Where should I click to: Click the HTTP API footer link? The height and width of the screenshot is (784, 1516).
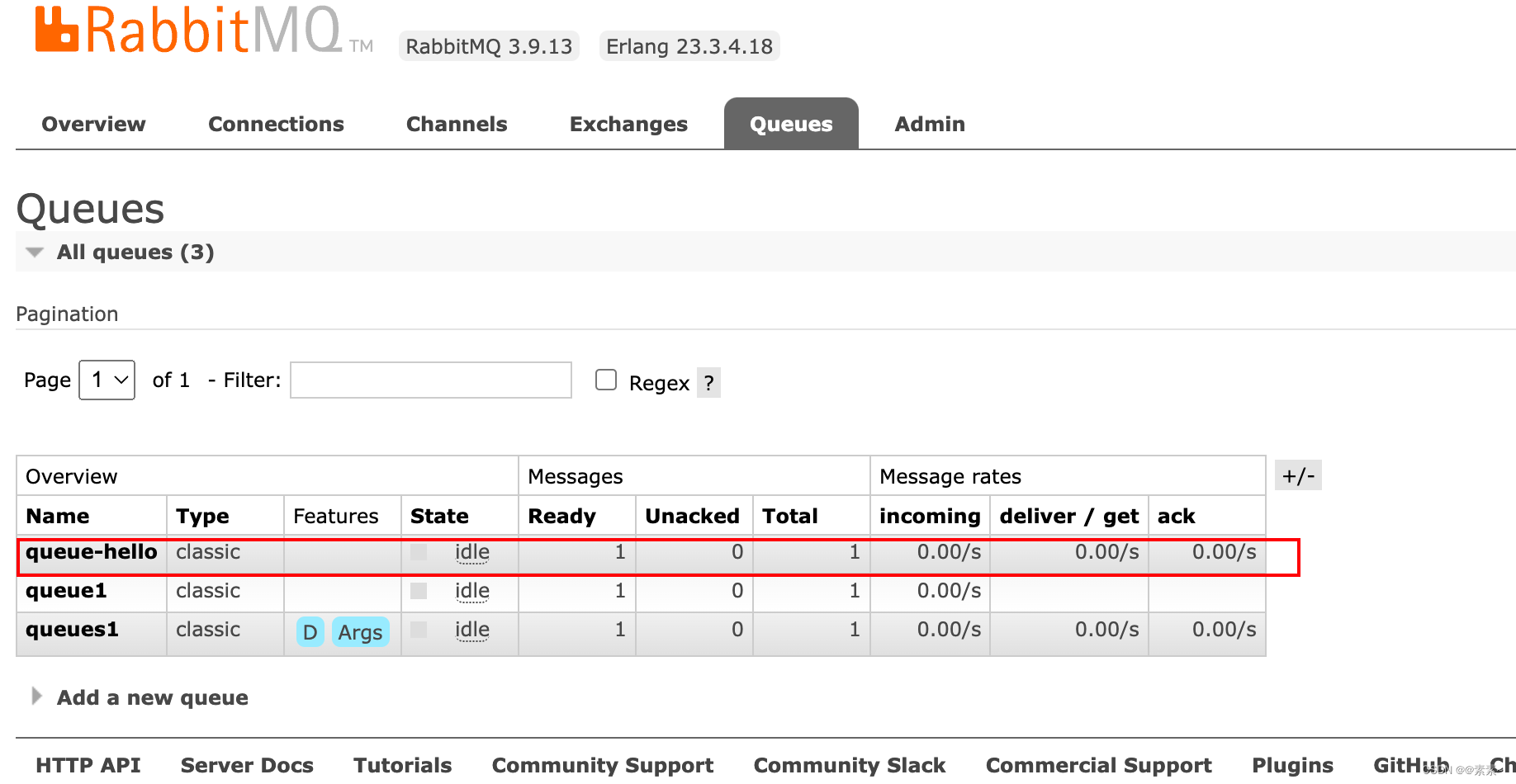[x=88, y=765]
